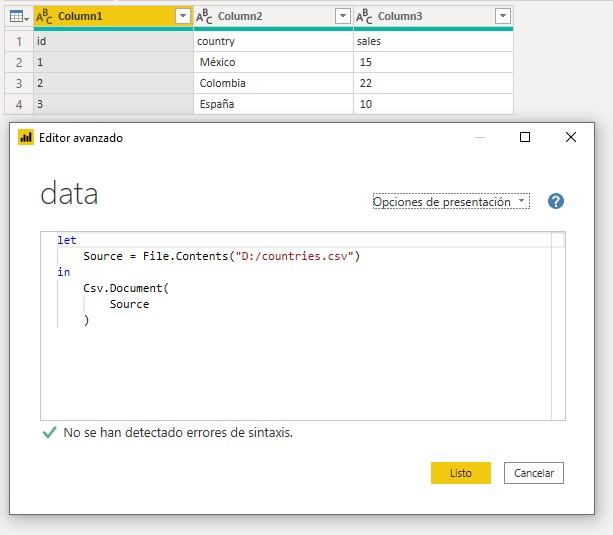Screen dimensions: 613x535
Task: Select row number 1 in the table
Action: click(19, 41)
